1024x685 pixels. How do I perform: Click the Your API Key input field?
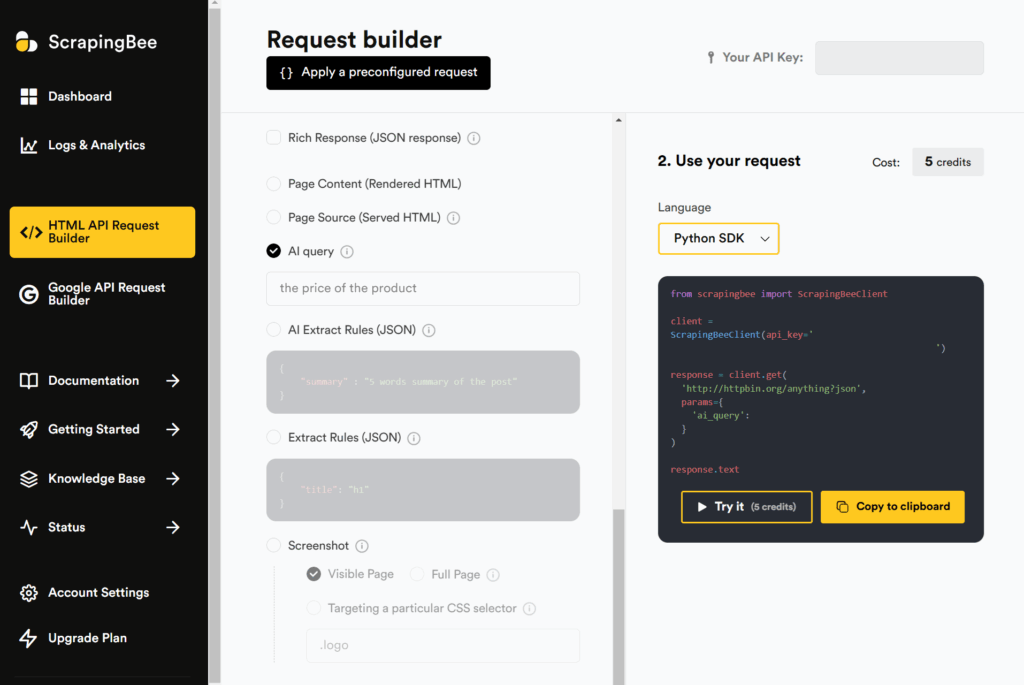898,58
